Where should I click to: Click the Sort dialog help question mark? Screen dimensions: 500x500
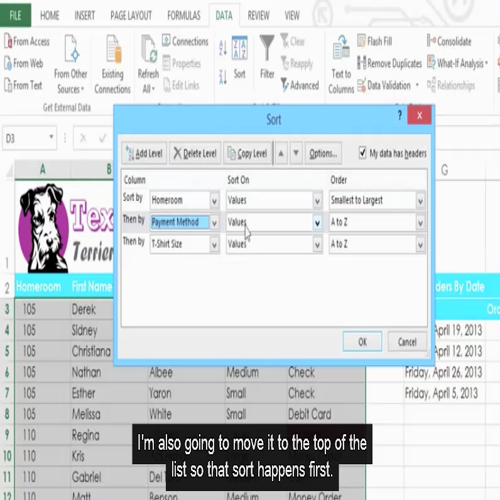[400, 115]
